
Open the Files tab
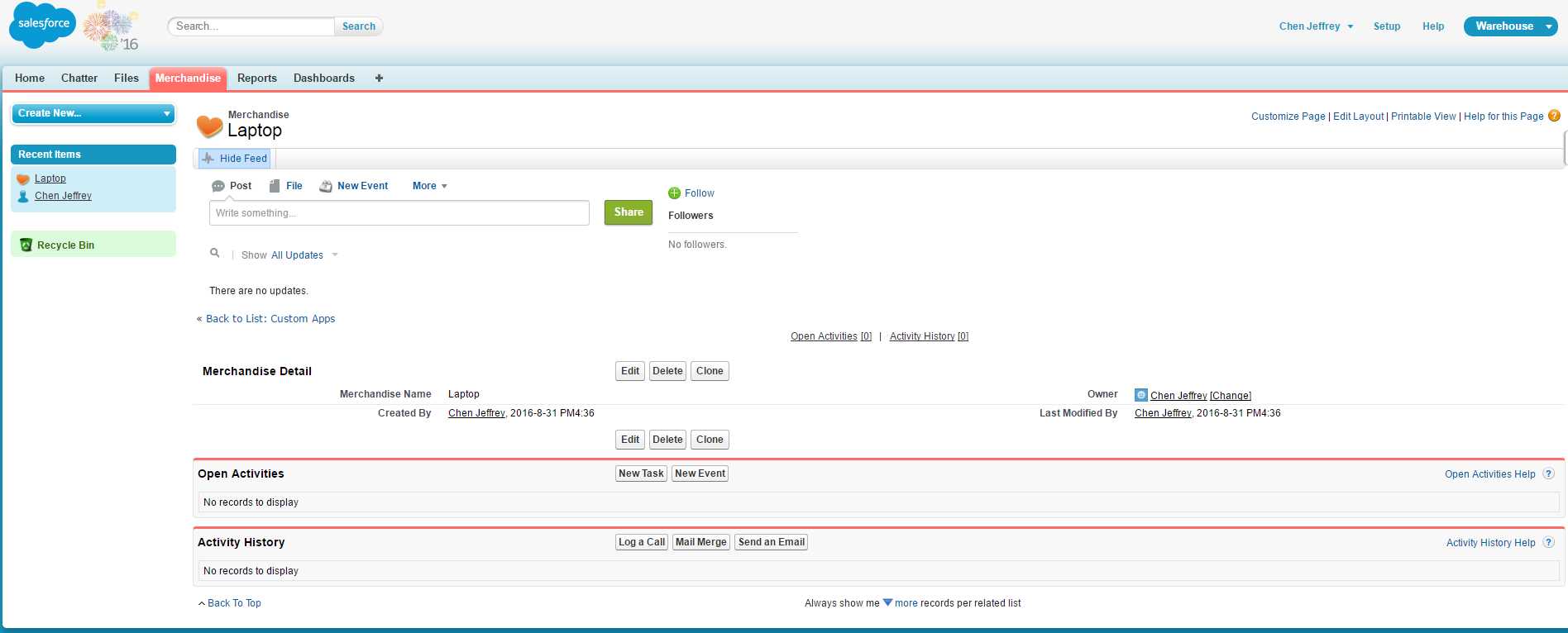tap(127, 78)
